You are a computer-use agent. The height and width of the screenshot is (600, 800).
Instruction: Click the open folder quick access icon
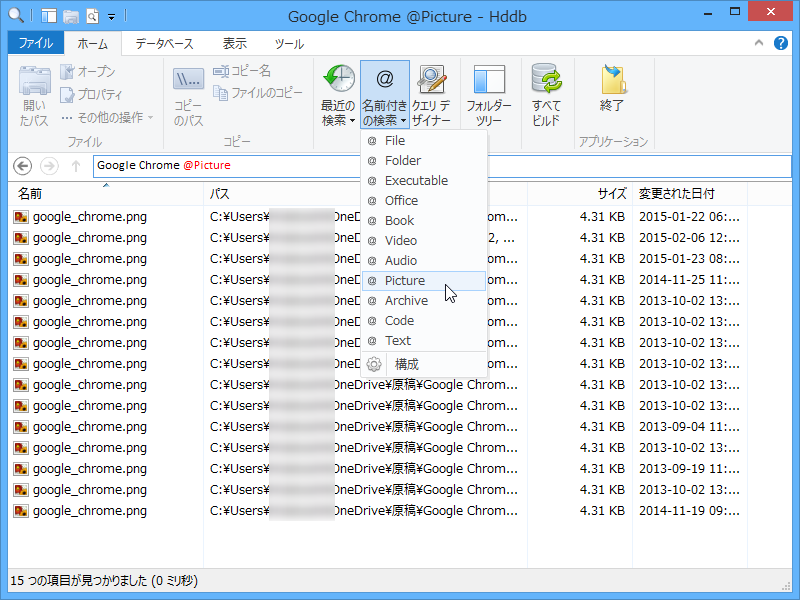[x=70, y=16]
